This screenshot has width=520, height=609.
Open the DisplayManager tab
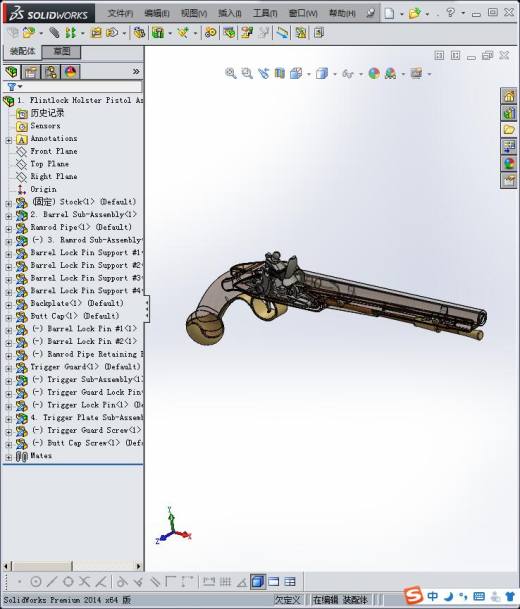point(70,72)
